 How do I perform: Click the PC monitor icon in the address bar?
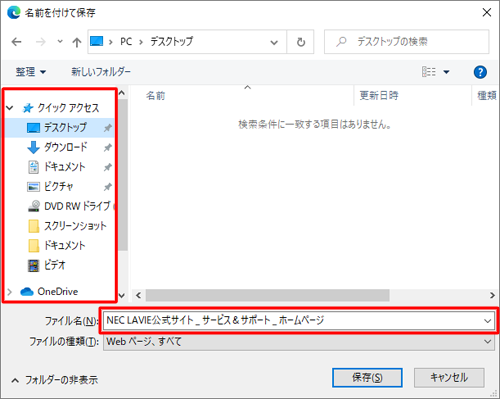pyautogui.click(x=97, y=41)
